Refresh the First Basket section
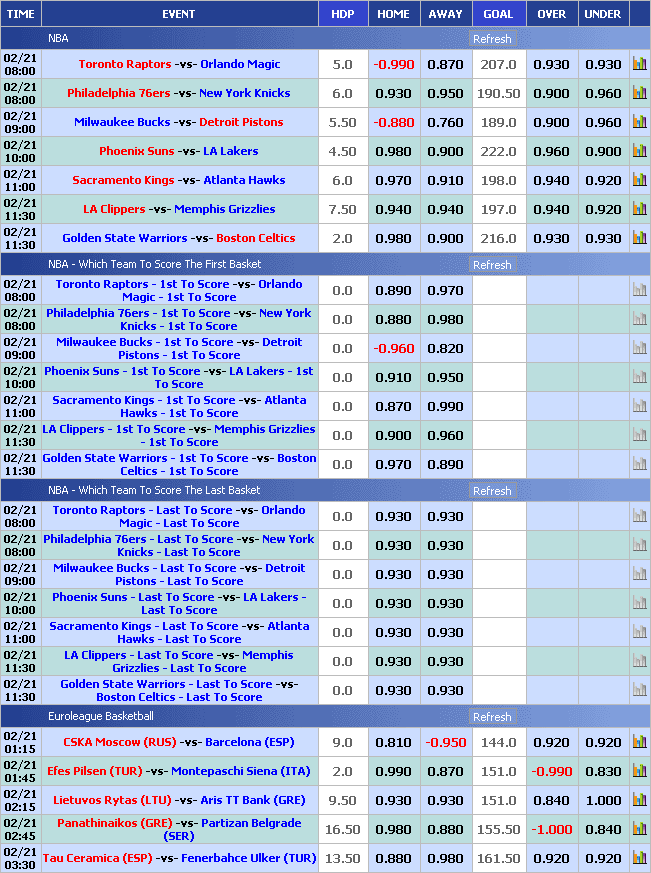The height and width of the screenshot is (873, 651). click(x=492, y=265)
